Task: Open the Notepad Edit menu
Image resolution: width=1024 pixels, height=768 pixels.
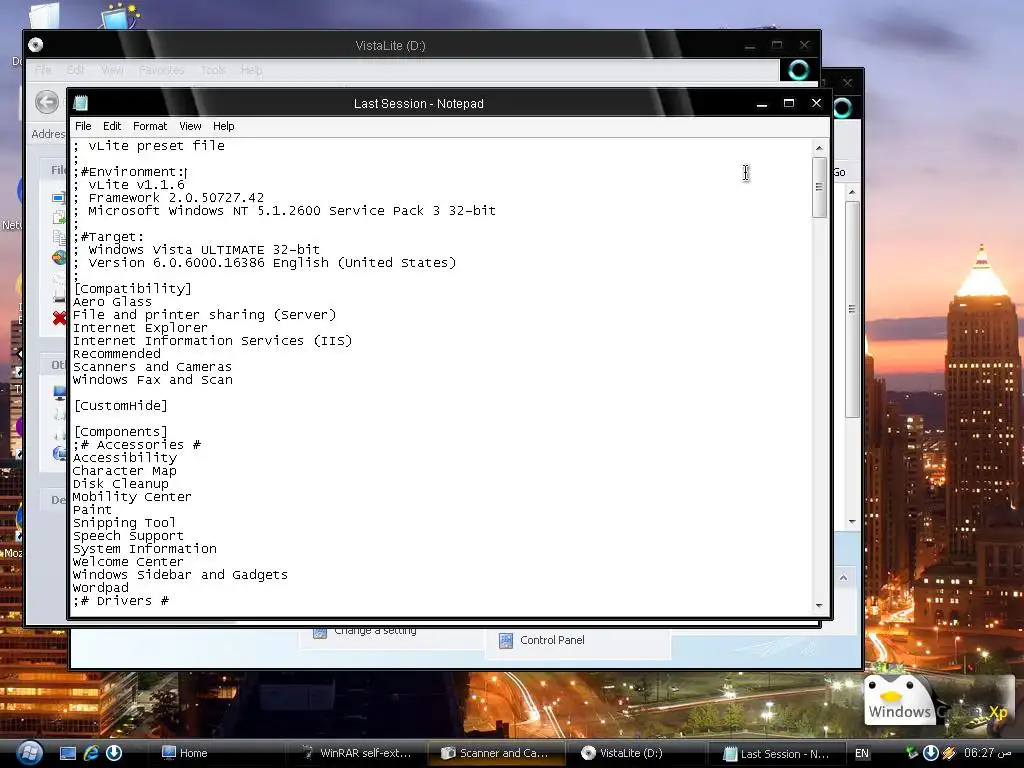Action: [x=112, y=126]
